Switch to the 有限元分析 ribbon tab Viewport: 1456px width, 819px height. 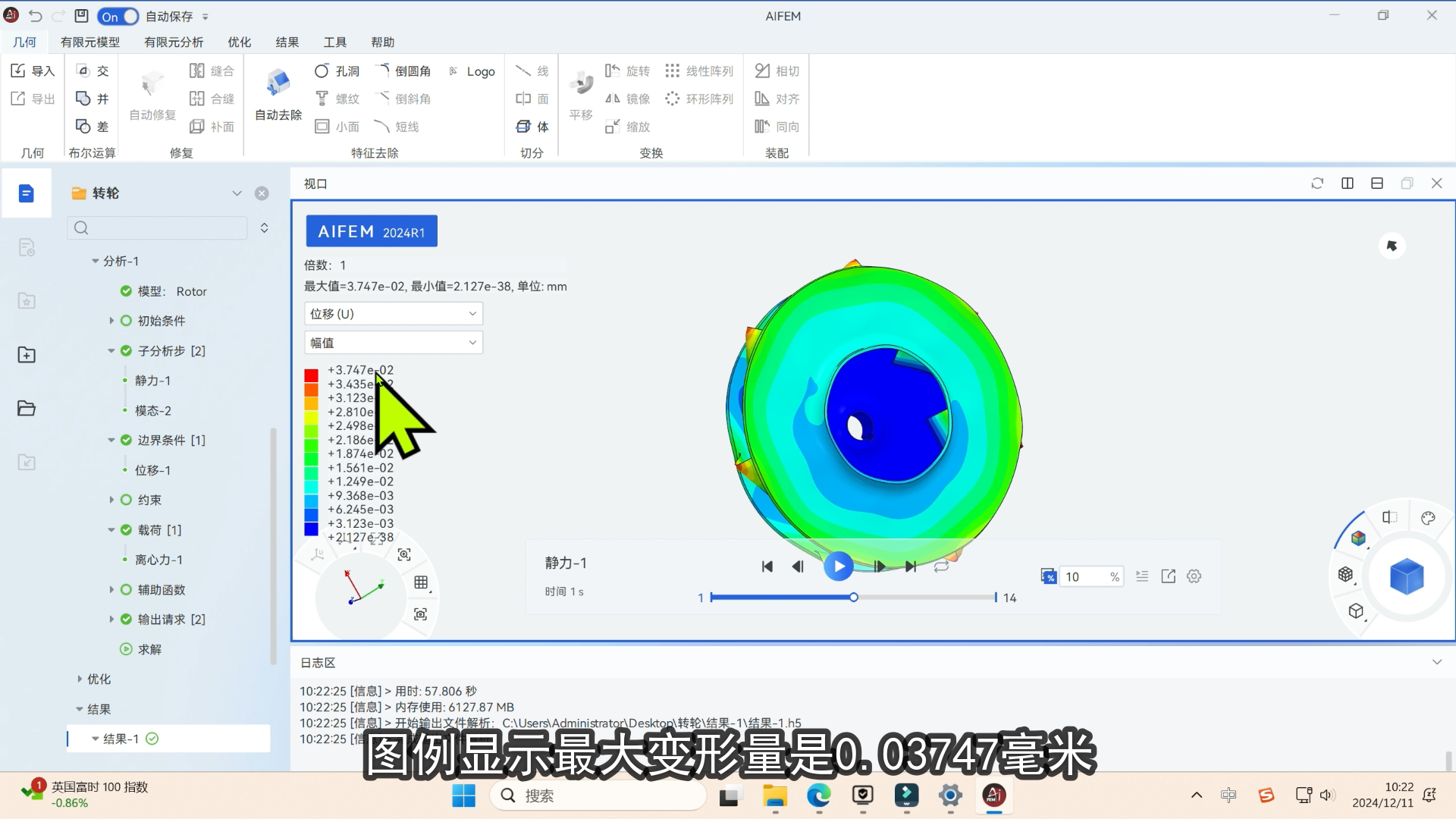pos(174,42)
